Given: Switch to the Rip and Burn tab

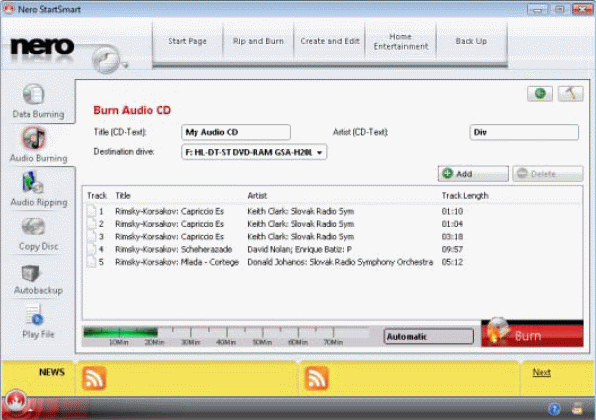Looking at the screenshot, I should tap(258, 41).
